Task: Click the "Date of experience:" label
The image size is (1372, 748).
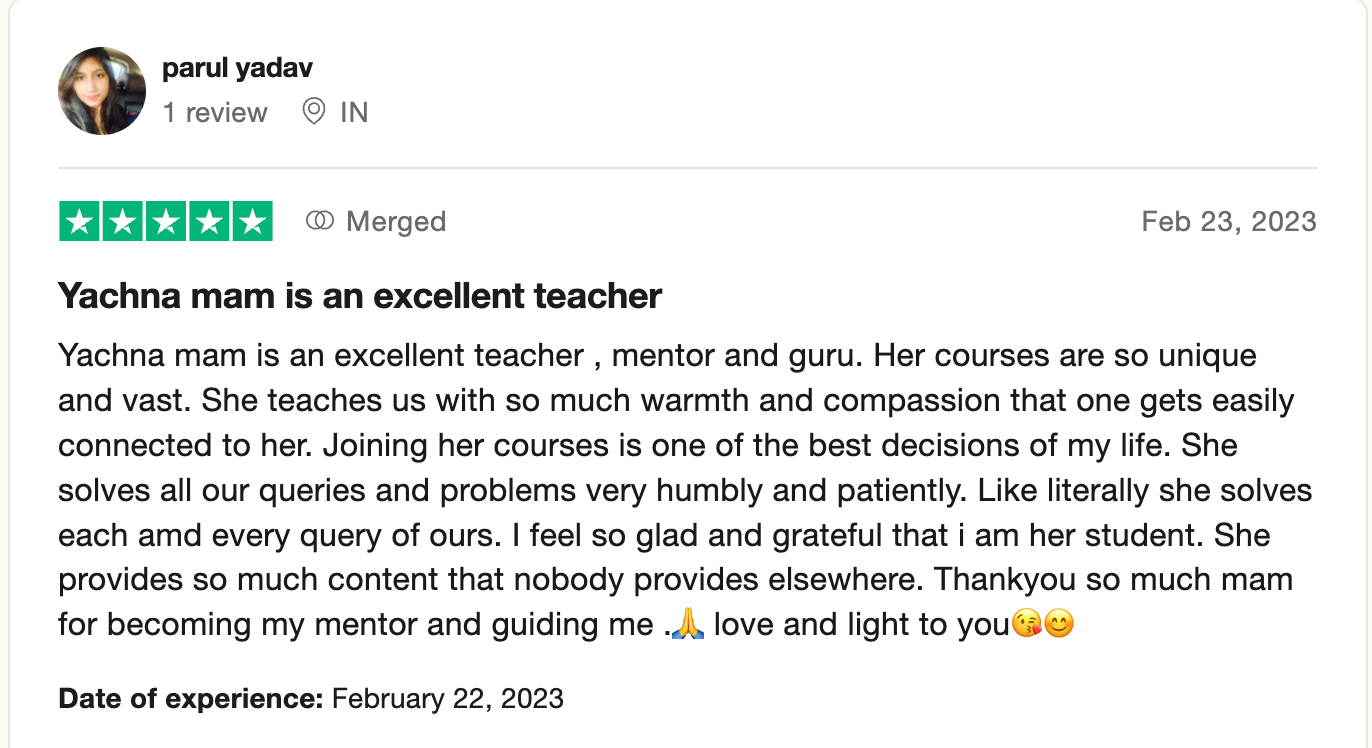Action: click(190, 697)
